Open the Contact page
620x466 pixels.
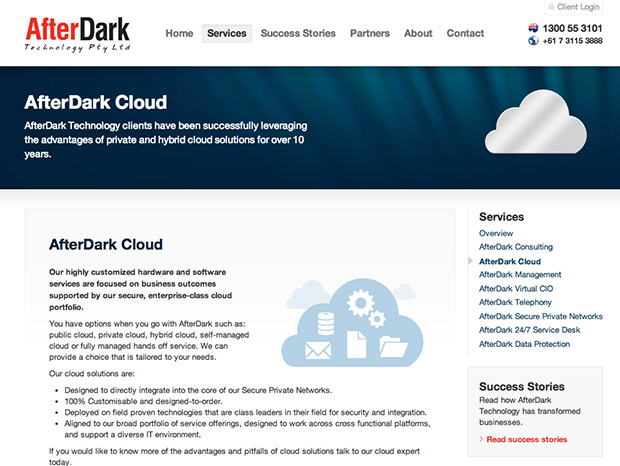coord(465,33)
